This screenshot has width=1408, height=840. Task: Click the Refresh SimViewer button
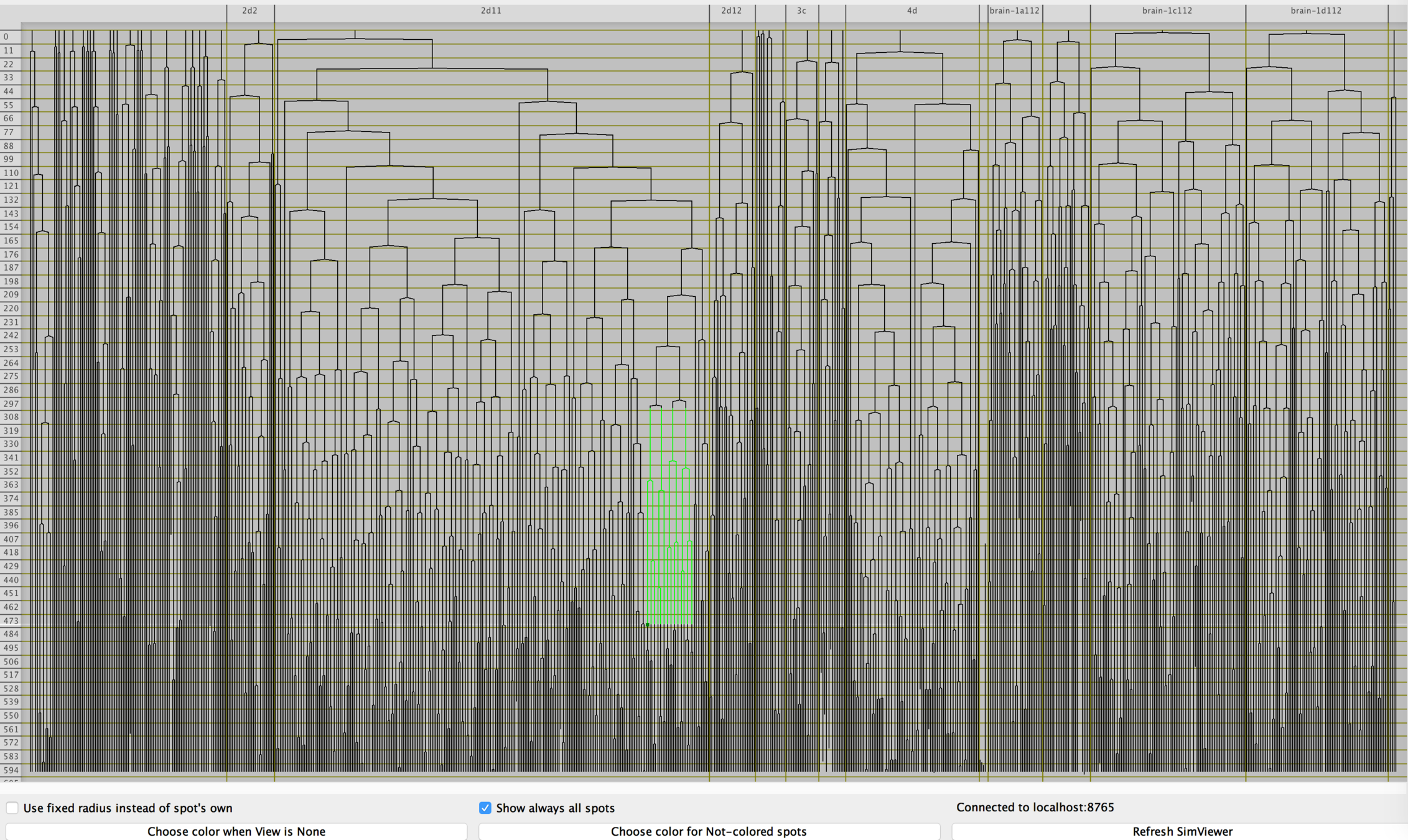tap(1182, 831)
